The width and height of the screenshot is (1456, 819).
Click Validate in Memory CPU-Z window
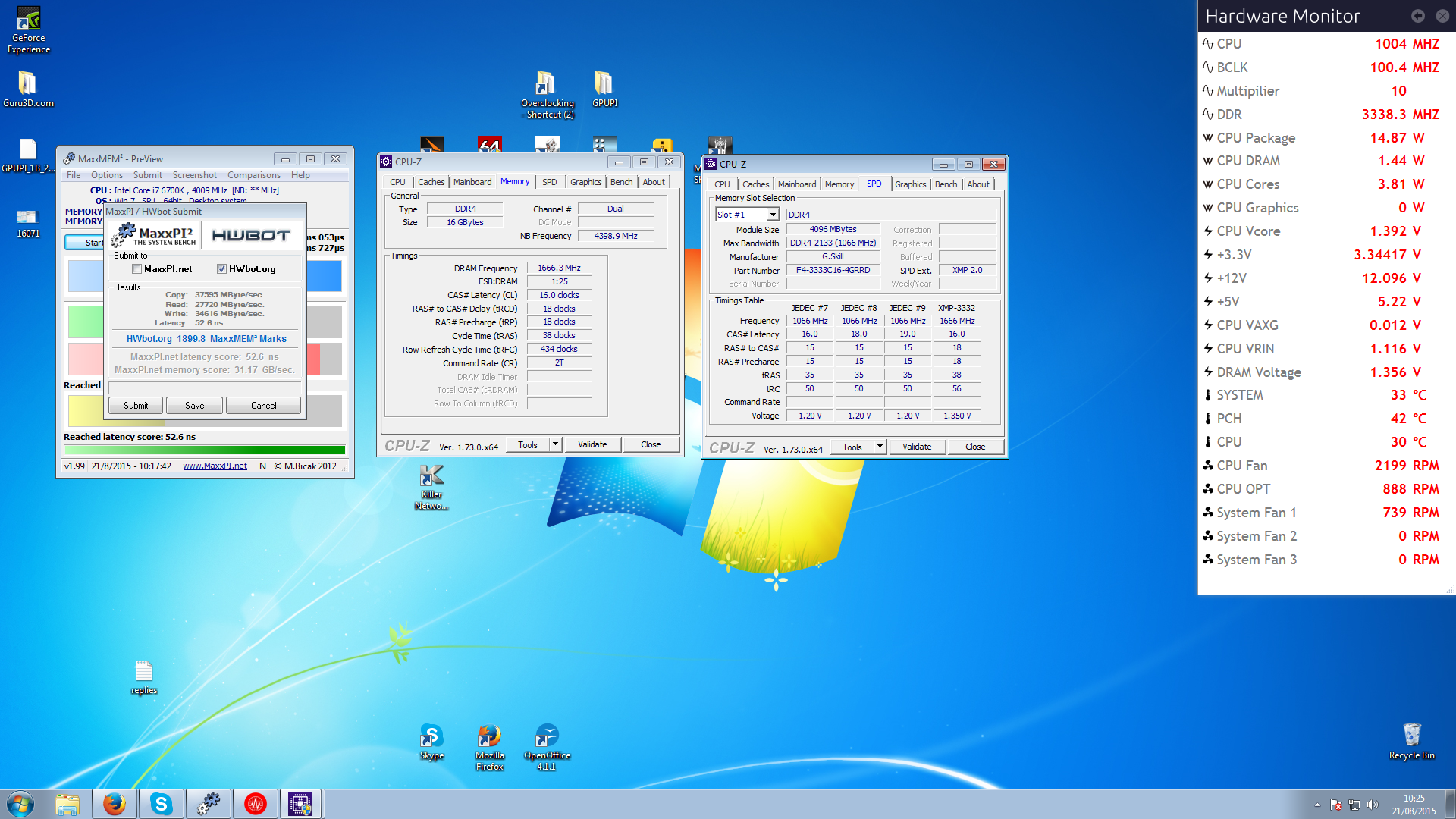pyautogui.click(x=592, y=444)
